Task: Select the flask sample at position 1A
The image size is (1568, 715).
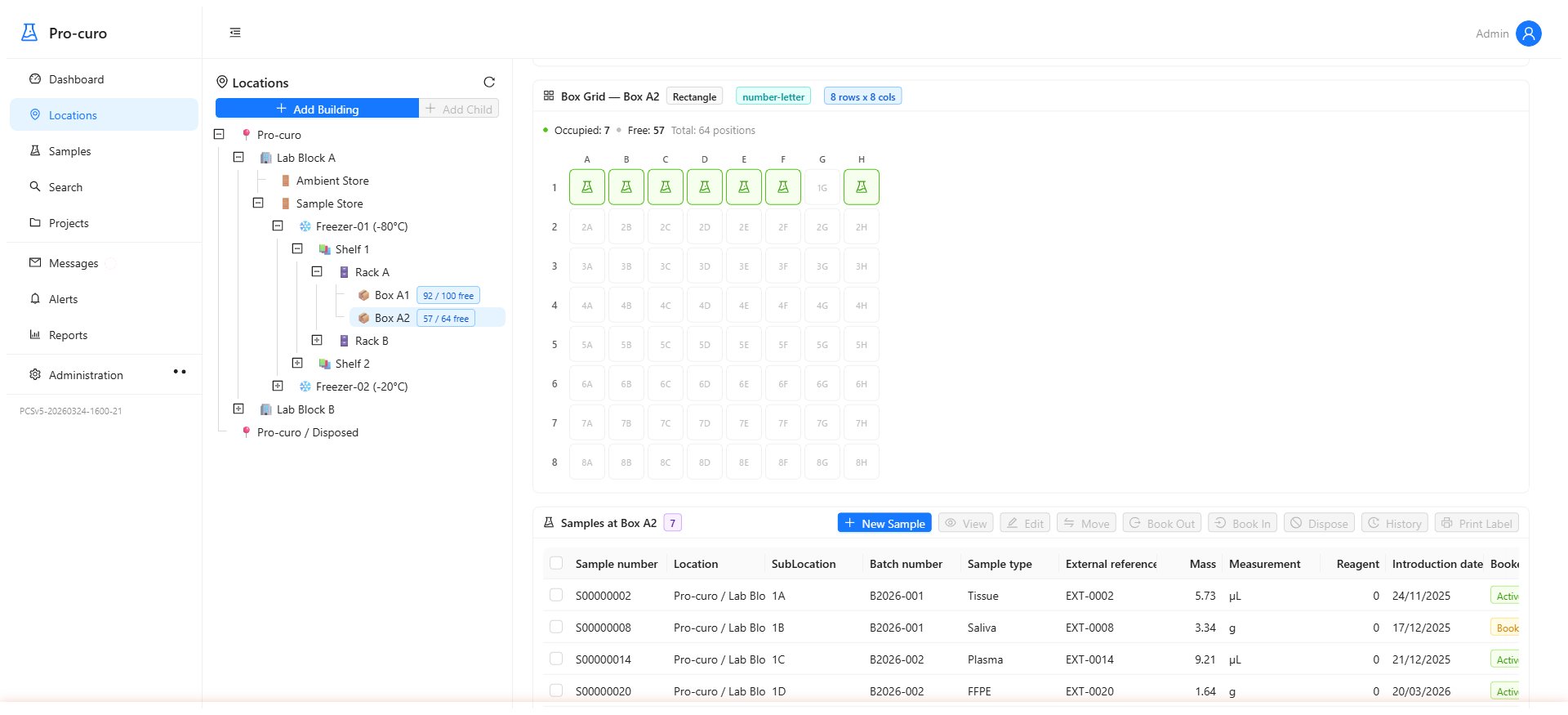Action: (x=586, y=187)
